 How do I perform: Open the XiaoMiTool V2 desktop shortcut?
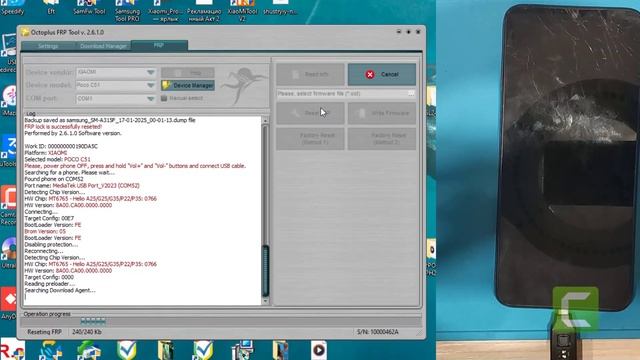click(242, 11)
